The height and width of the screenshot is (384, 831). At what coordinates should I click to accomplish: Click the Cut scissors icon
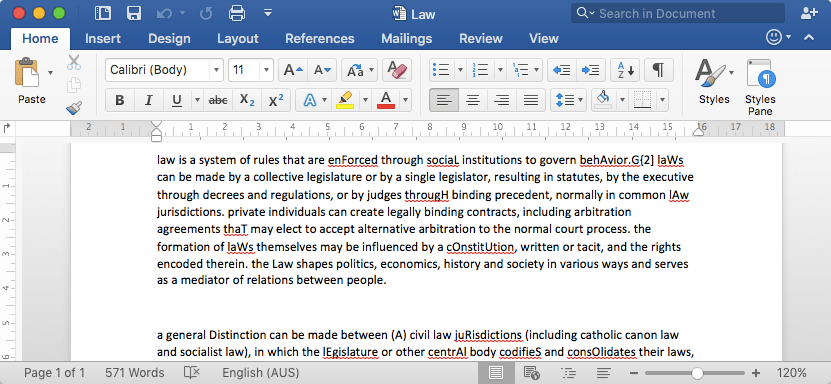74,62
